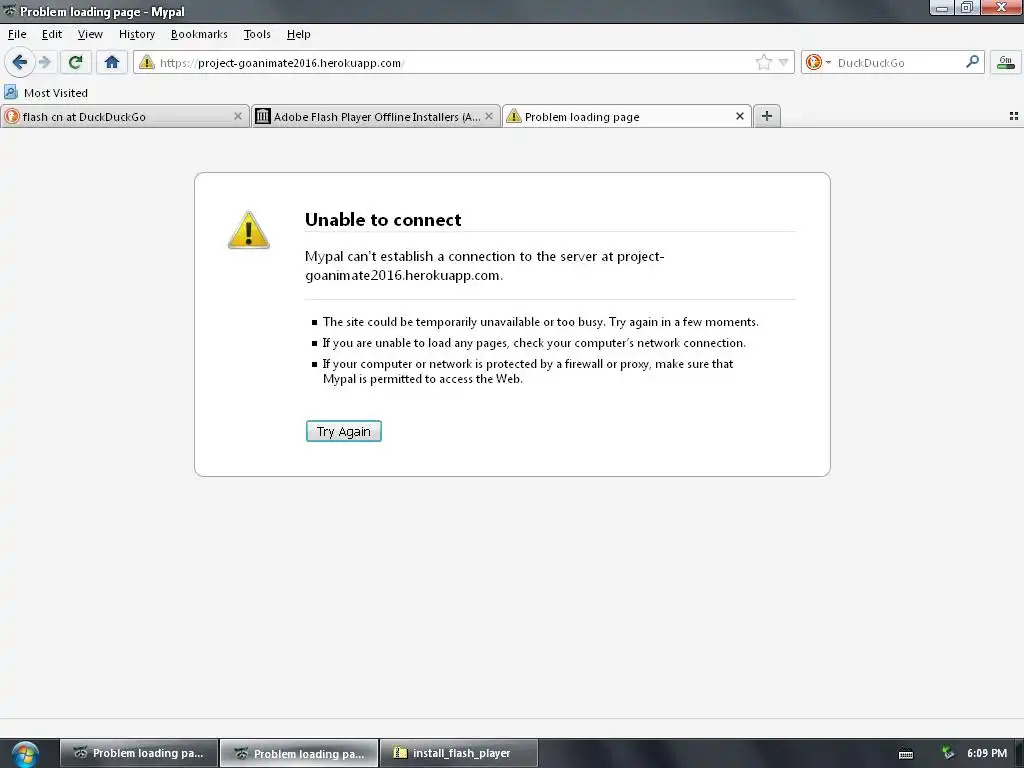Click the magnifier search icon
Image resolution: width=1024 pixels, height=768 pixels.
[x=972, y=62]
